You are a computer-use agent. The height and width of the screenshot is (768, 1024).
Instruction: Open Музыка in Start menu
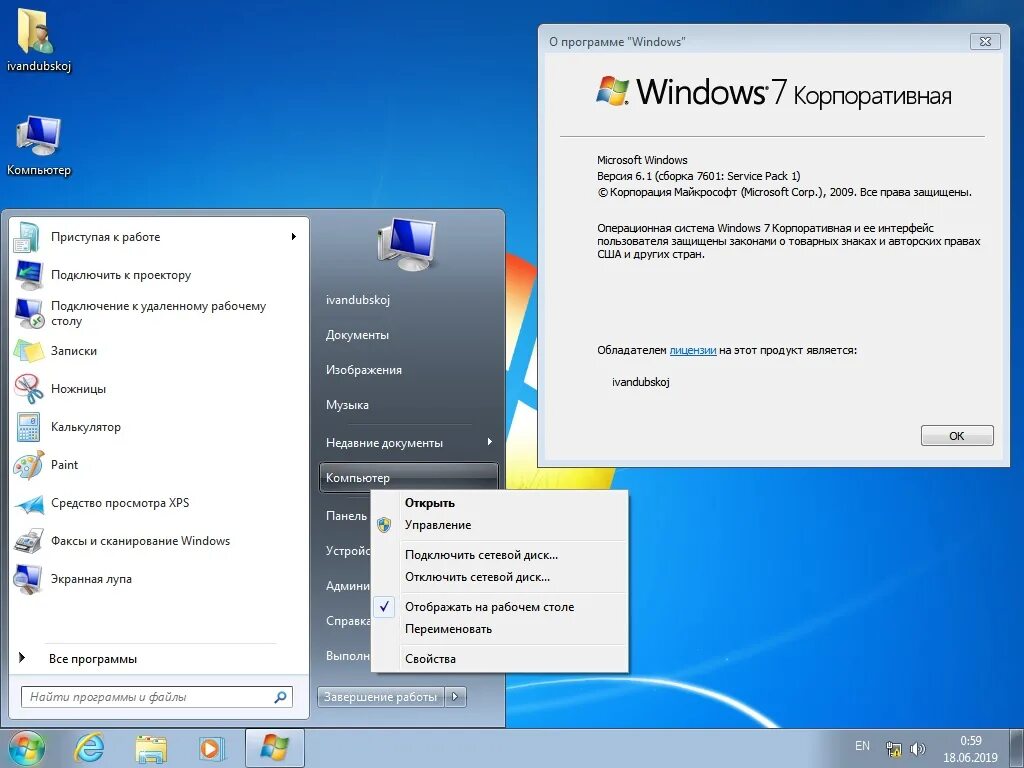point(347,405)
